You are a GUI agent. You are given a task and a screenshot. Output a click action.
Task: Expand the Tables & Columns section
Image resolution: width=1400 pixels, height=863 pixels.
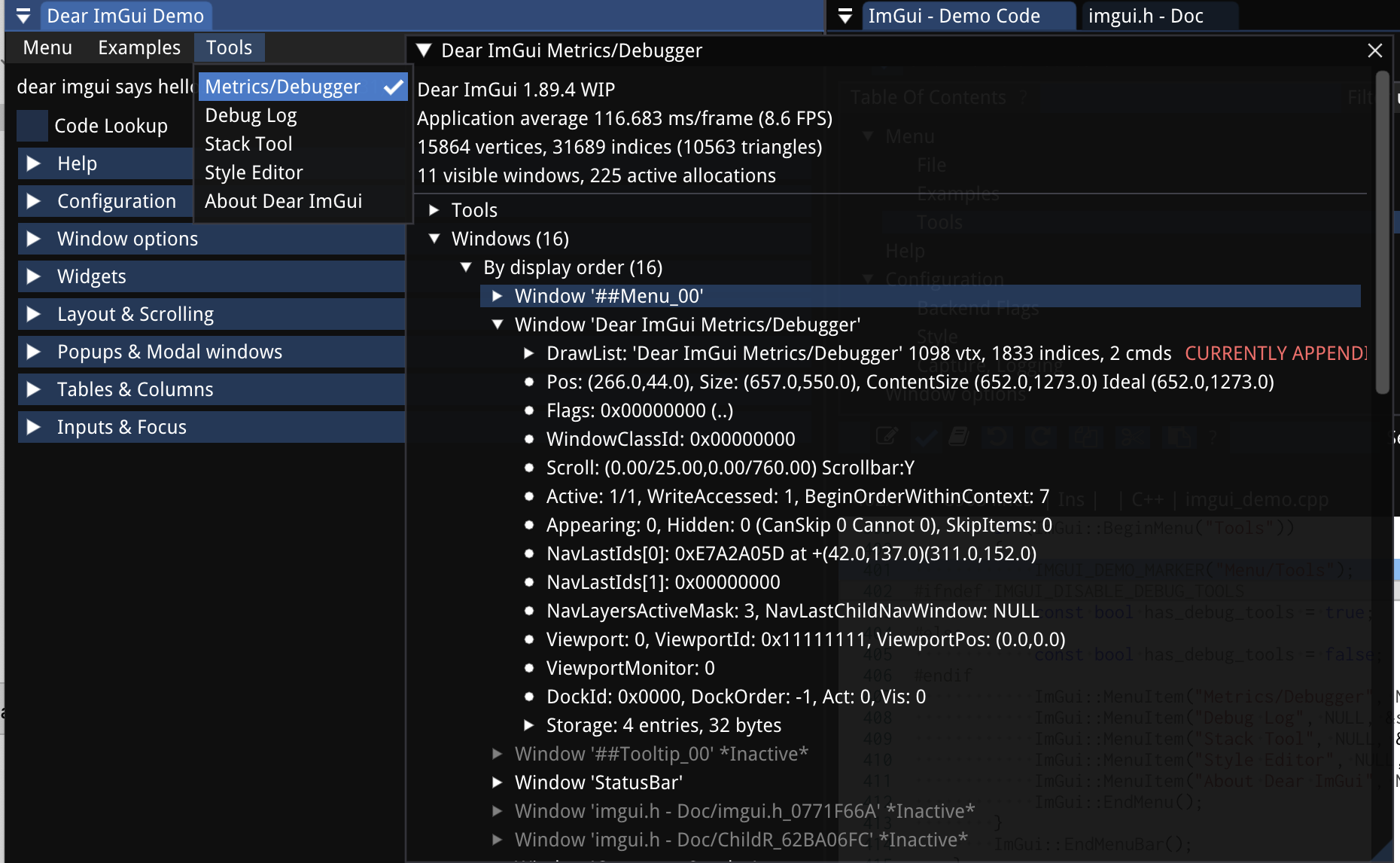tap(212, 389)
